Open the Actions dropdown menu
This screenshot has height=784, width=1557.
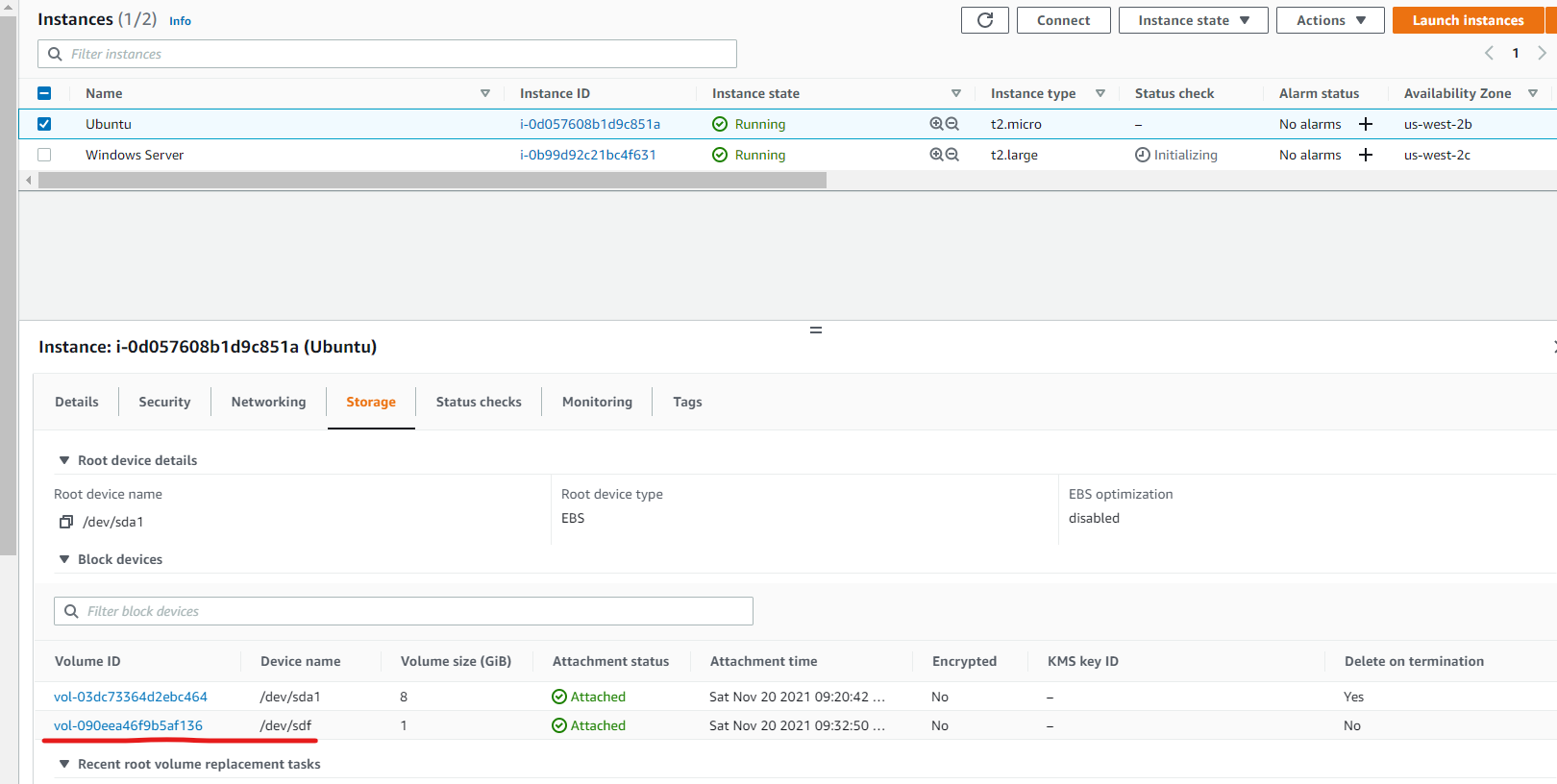tap(1330, 20)
